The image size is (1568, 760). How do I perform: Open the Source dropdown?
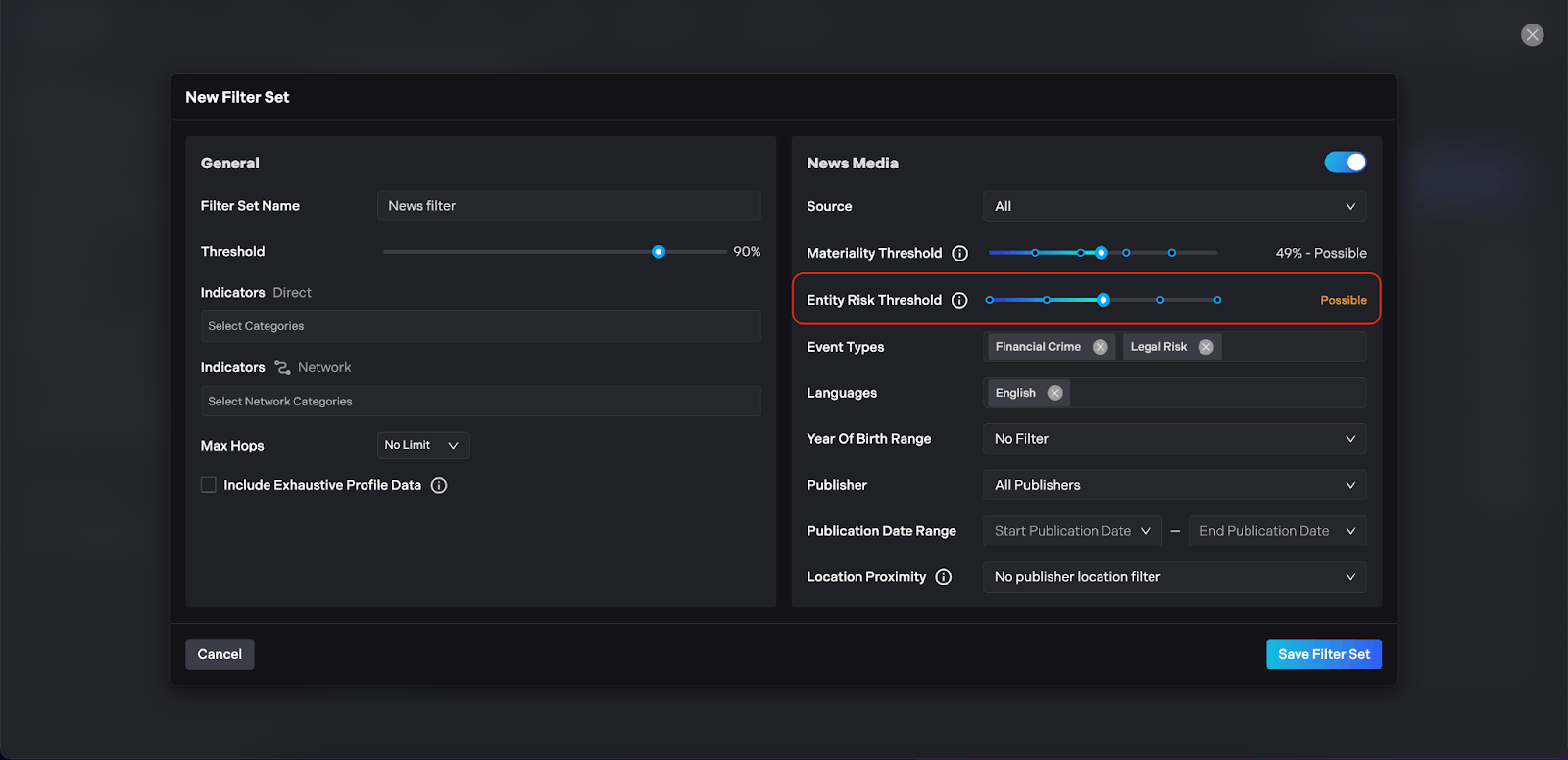[1174, 207]
